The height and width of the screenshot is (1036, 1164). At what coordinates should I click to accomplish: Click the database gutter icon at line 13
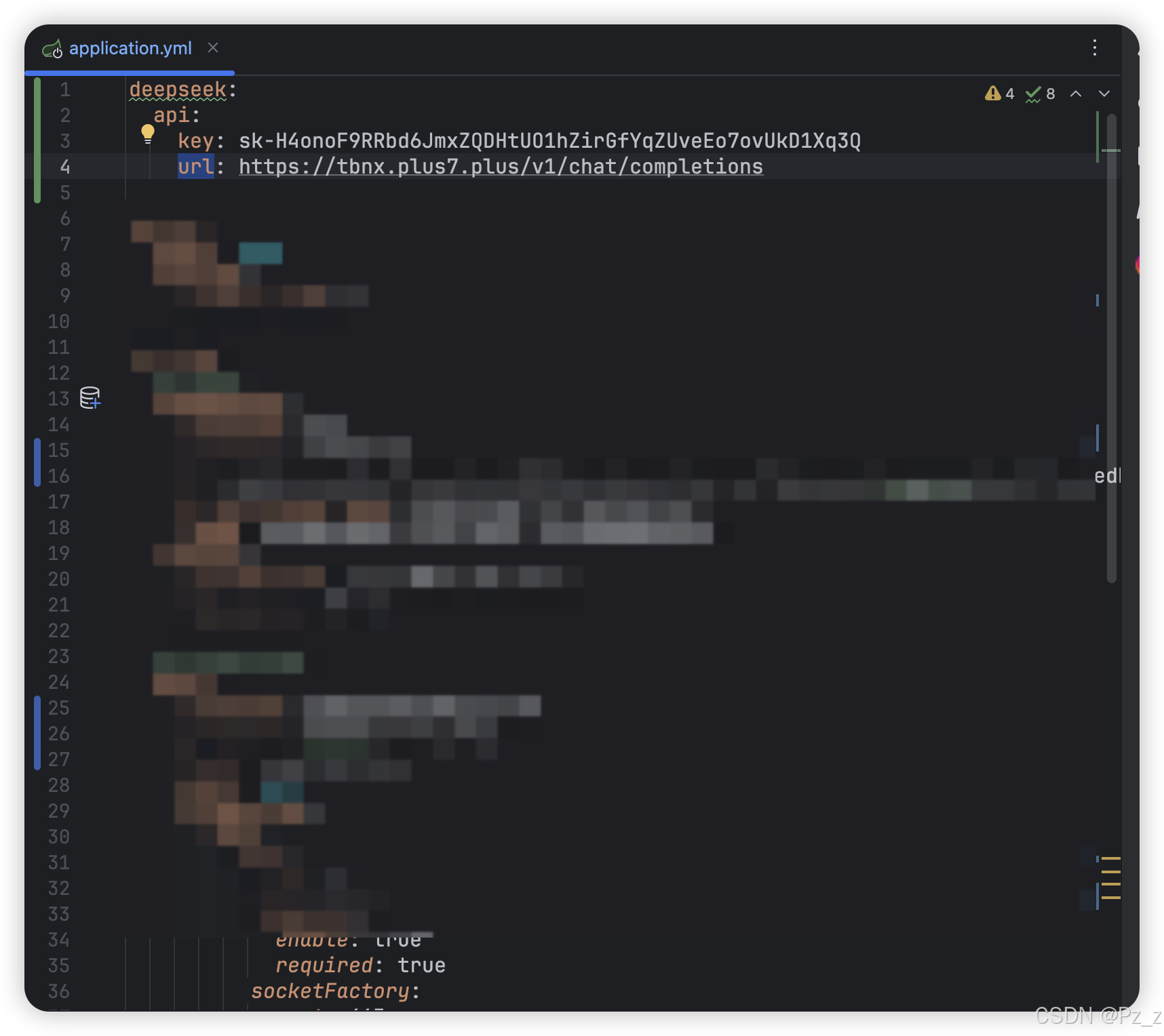(88, 399)
